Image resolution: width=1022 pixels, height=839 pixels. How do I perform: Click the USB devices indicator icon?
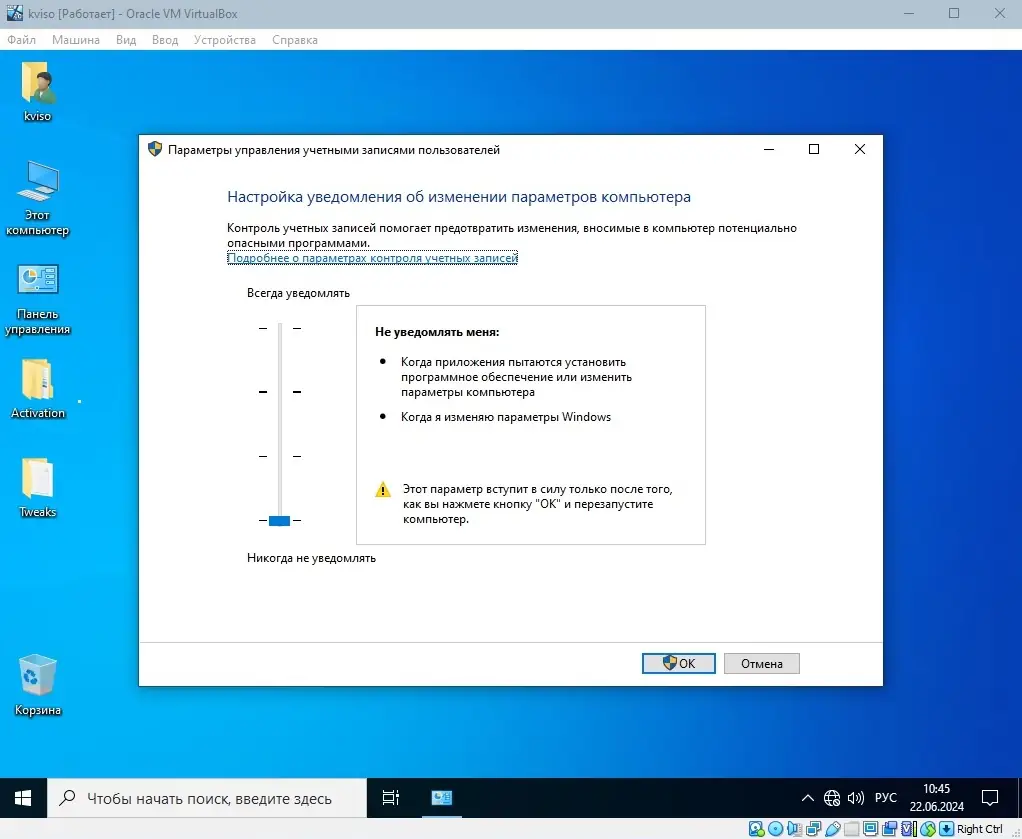(x=832, y=829)
